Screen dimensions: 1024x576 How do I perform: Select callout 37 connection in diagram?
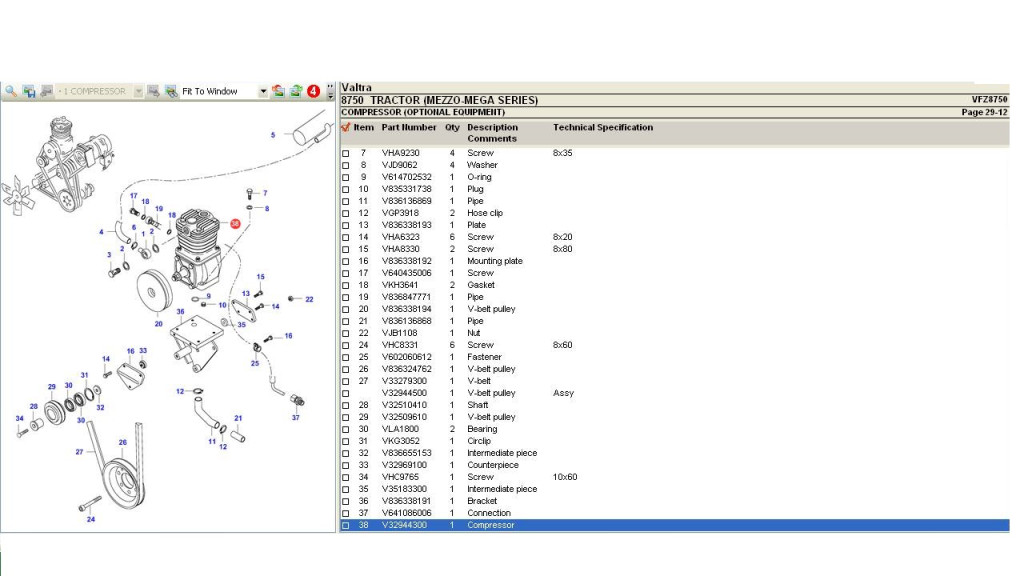click(x=296, y=417)
